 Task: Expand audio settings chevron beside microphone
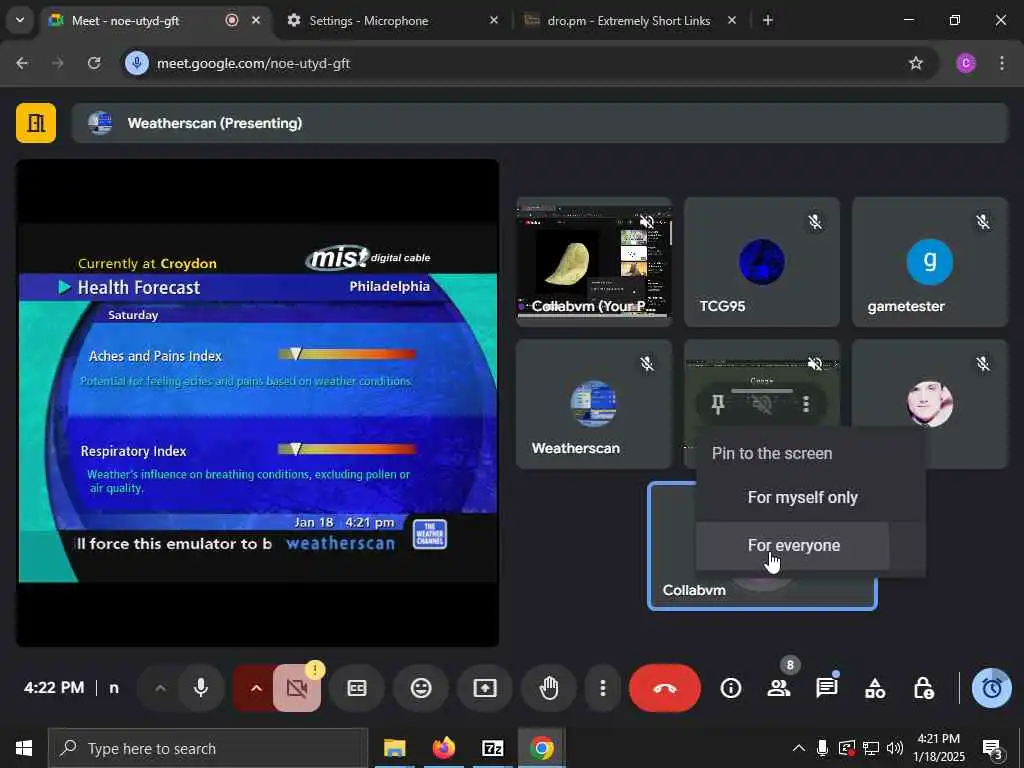(x=160, y=688)
